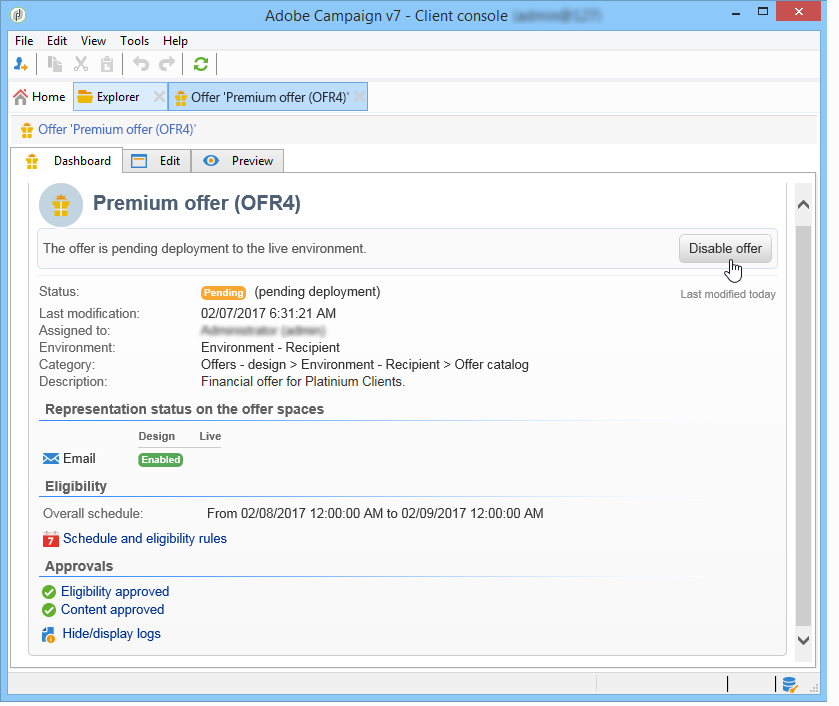
Task: Go to the Home tab
Action: point(40,97)
